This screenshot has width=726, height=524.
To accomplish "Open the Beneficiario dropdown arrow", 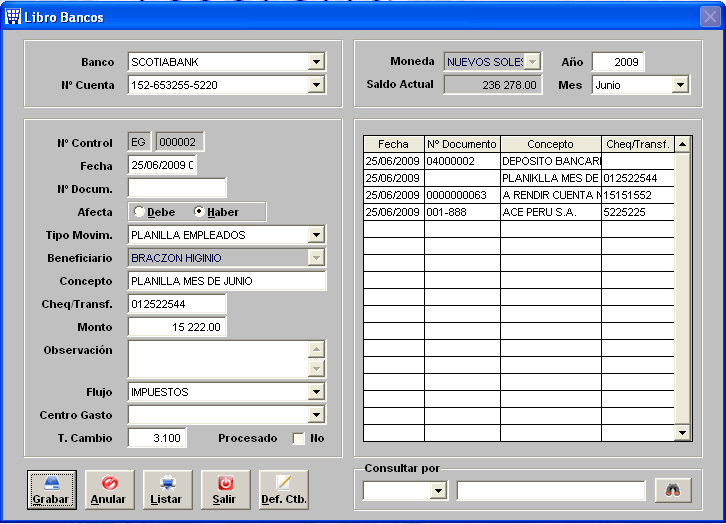I will 316,258.
